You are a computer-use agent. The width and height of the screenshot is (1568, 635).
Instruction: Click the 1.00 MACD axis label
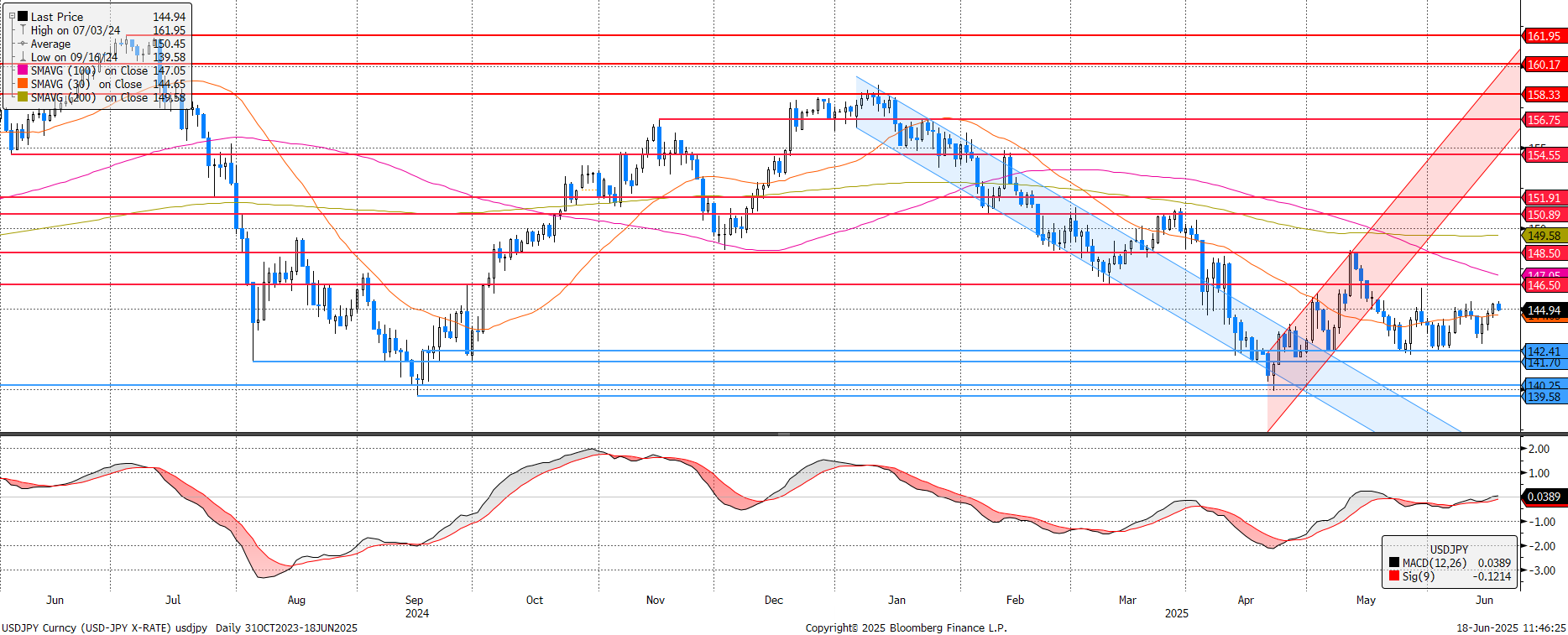click(1539, 473)
